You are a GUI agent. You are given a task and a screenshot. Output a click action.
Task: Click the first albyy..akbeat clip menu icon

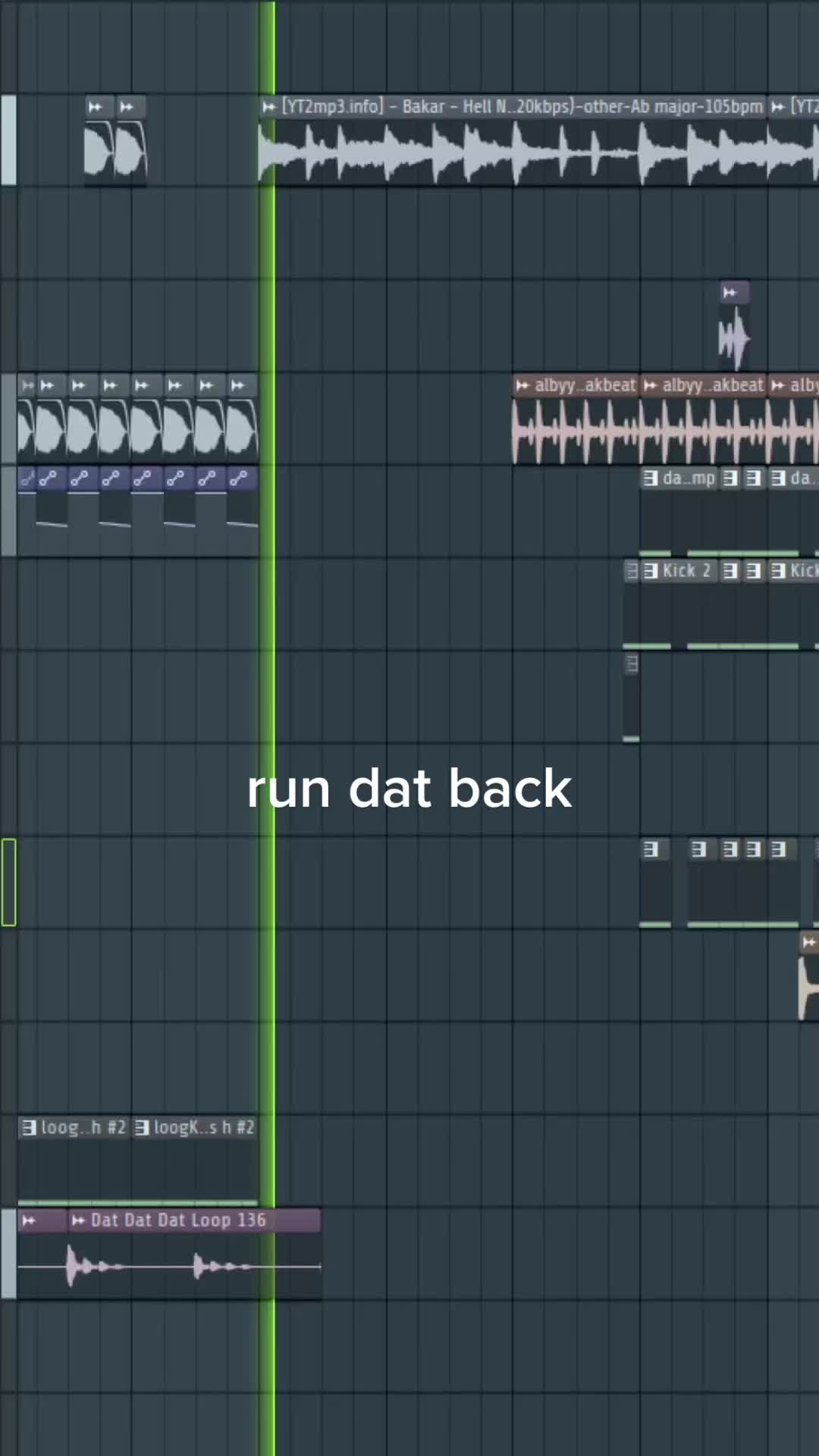point(522,386)
